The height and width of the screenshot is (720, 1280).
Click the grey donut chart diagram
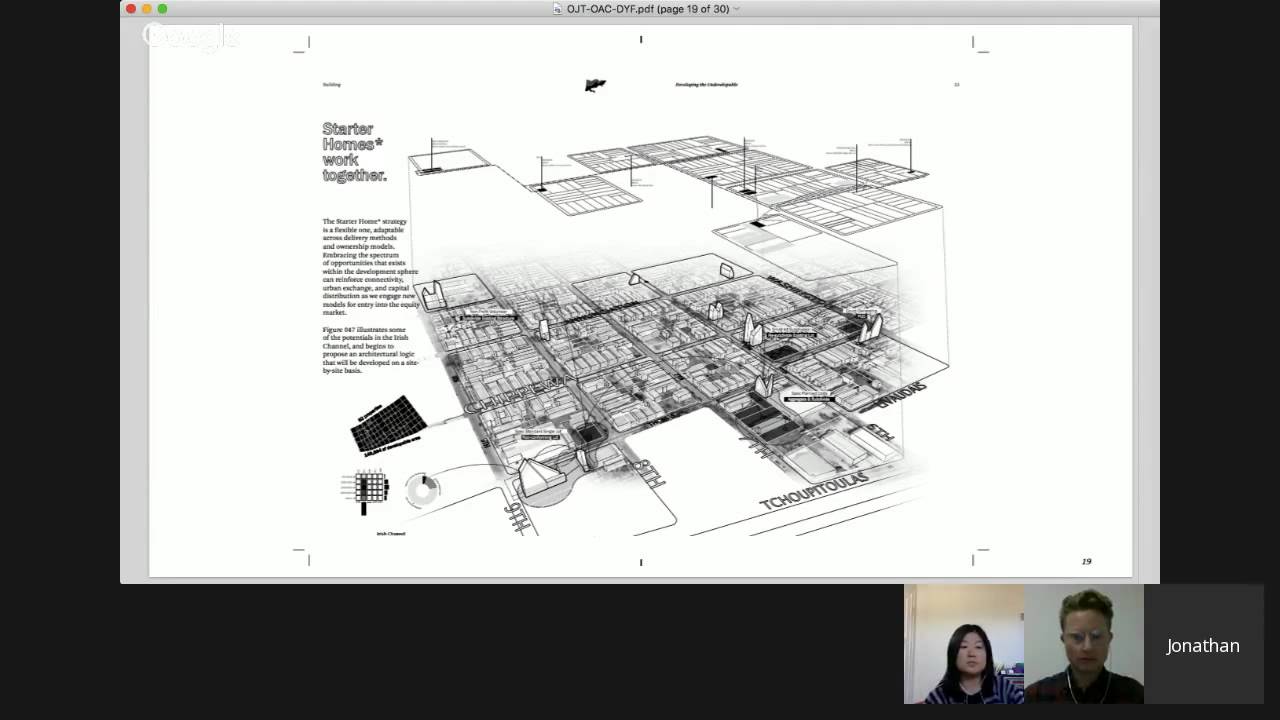[x=423, y=490]
